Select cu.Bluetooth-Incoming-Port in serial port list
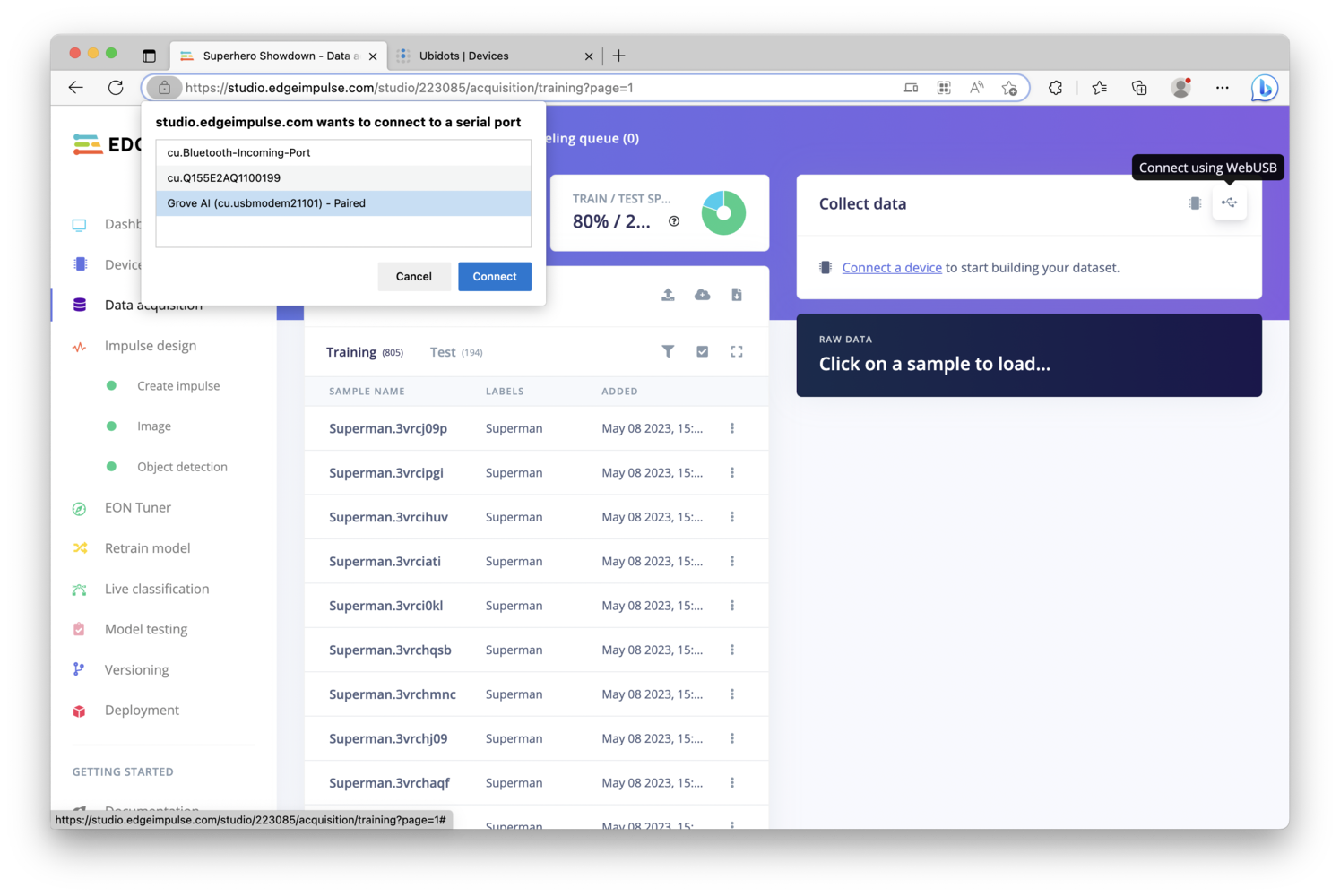Viewport: 1340px width, 896px height. (x=343, y=152)
